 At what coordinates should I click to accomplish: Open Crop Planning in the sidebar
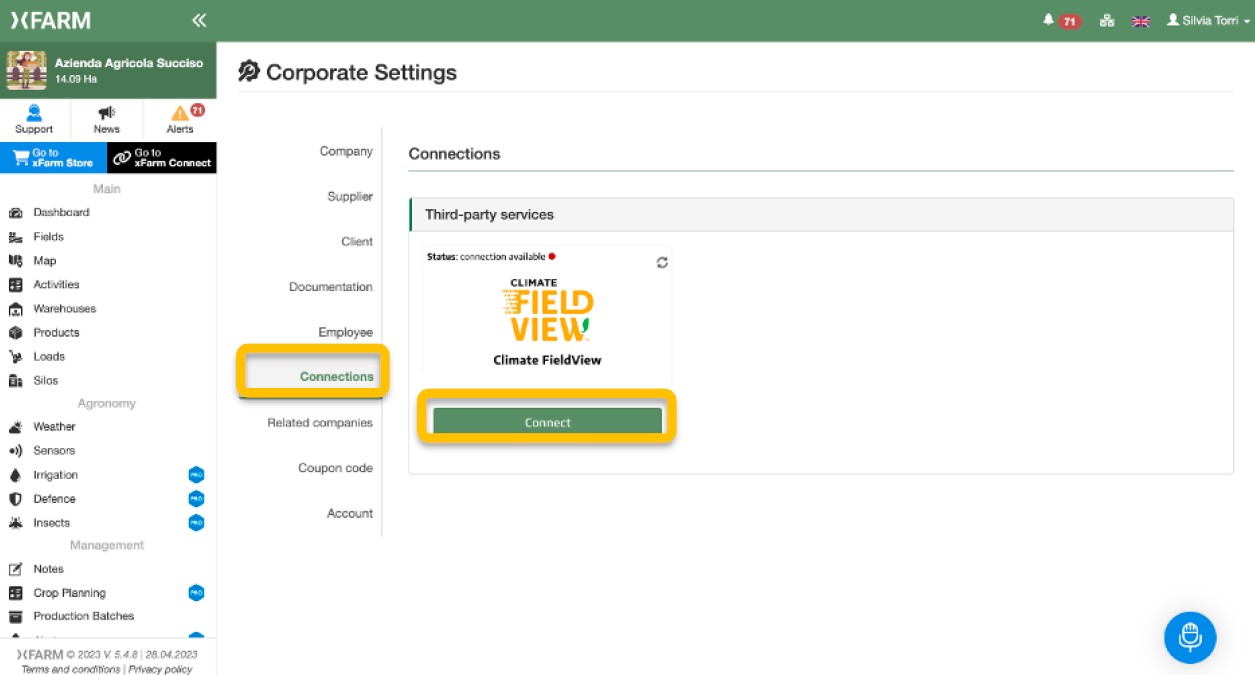[69, 593]
